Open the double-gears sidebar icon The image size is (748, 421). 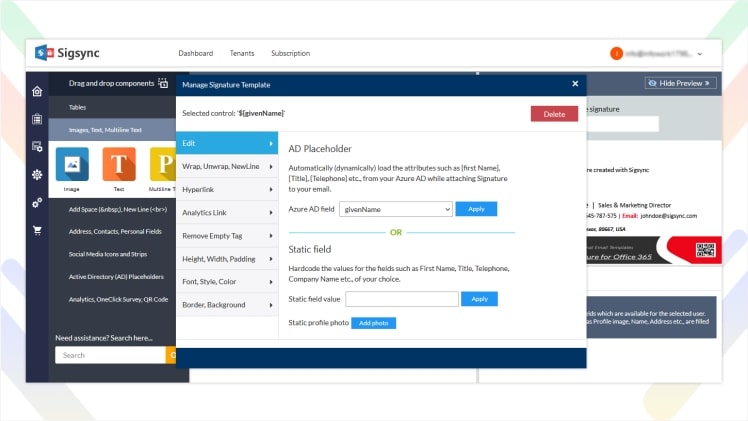click(x=37, y=203)
